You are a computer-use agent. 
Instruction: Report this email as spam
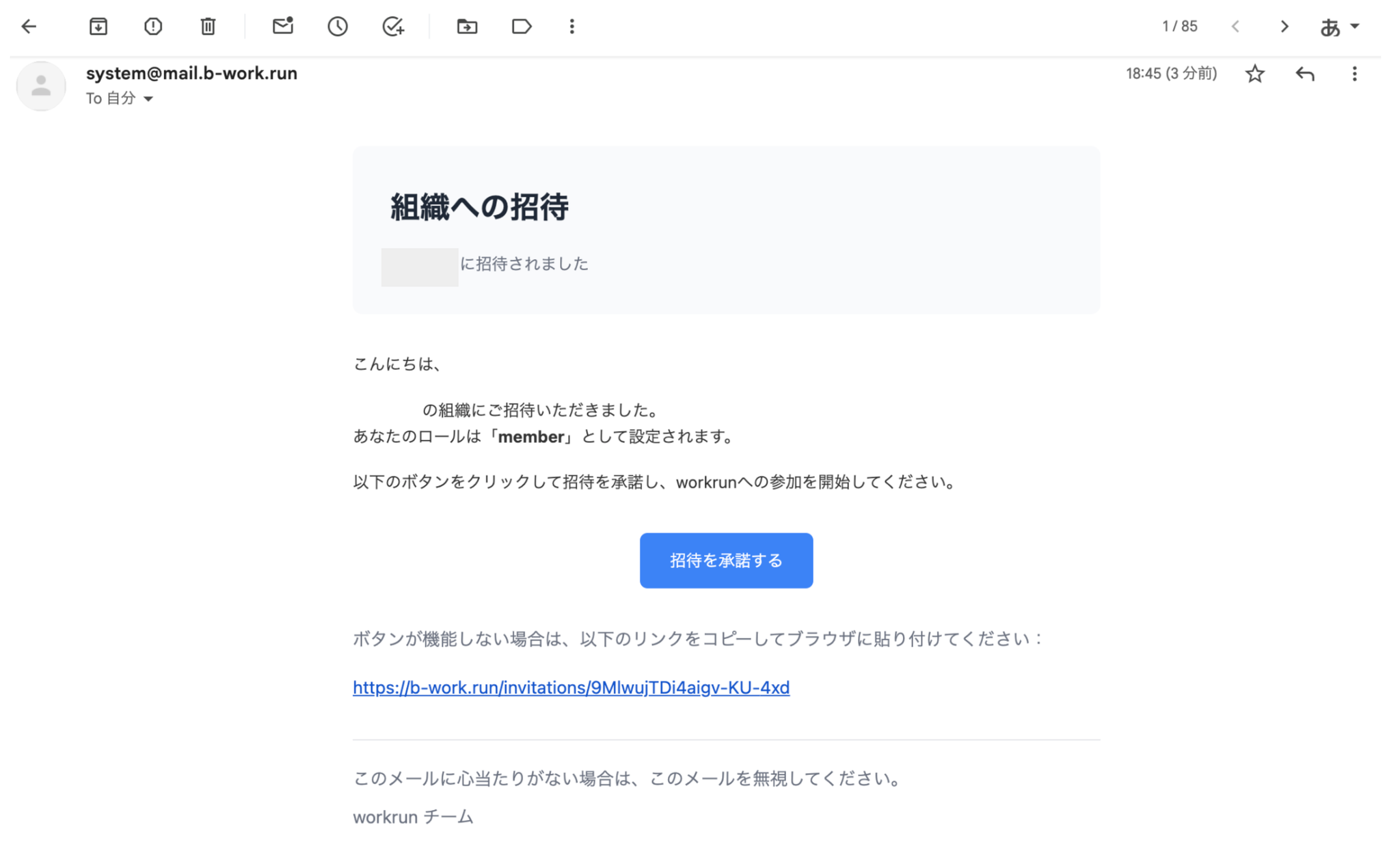pyautogui.click(x=153, y=27)
